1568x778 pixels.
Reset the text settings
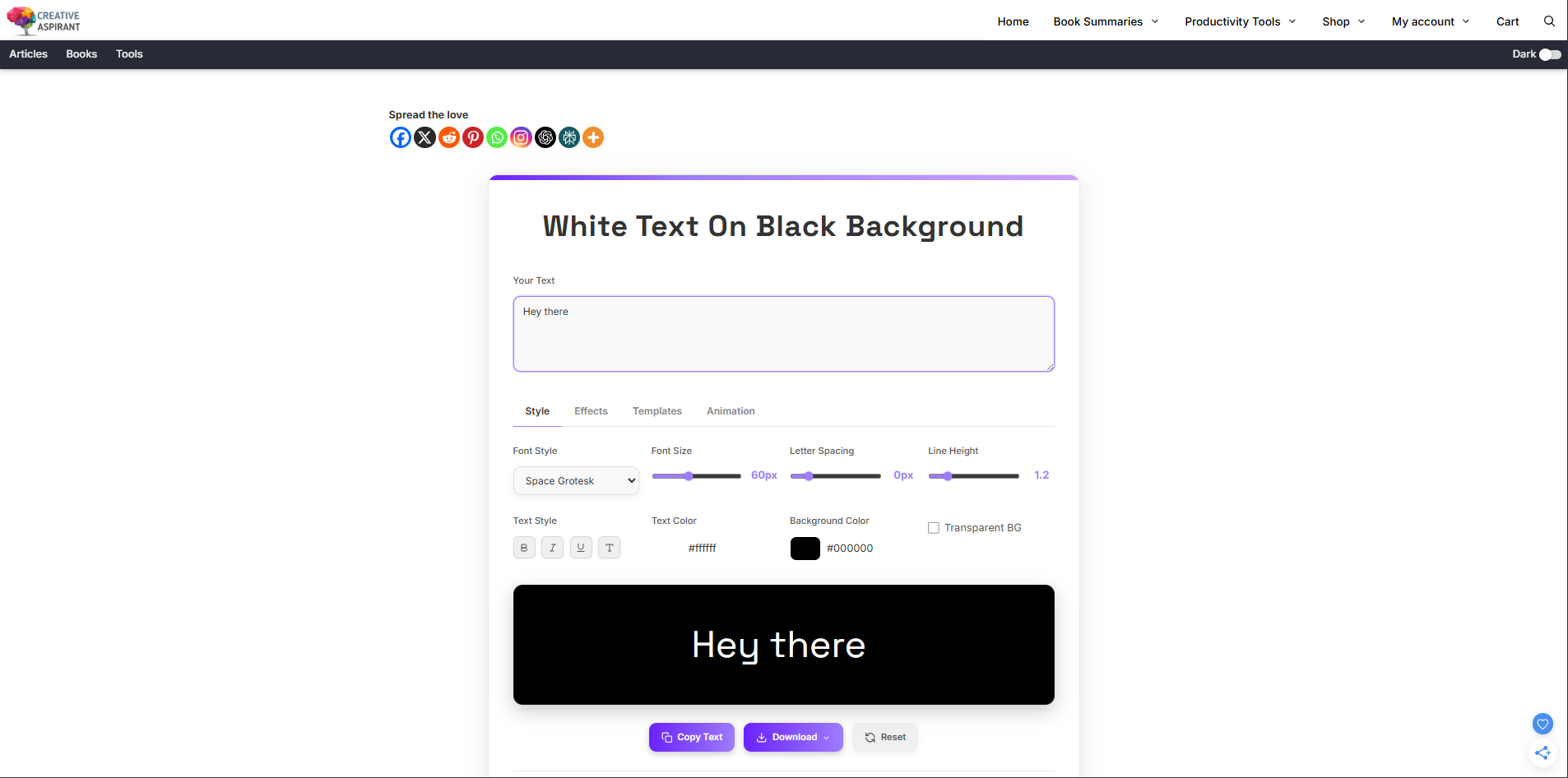click(x=885, y=737)
